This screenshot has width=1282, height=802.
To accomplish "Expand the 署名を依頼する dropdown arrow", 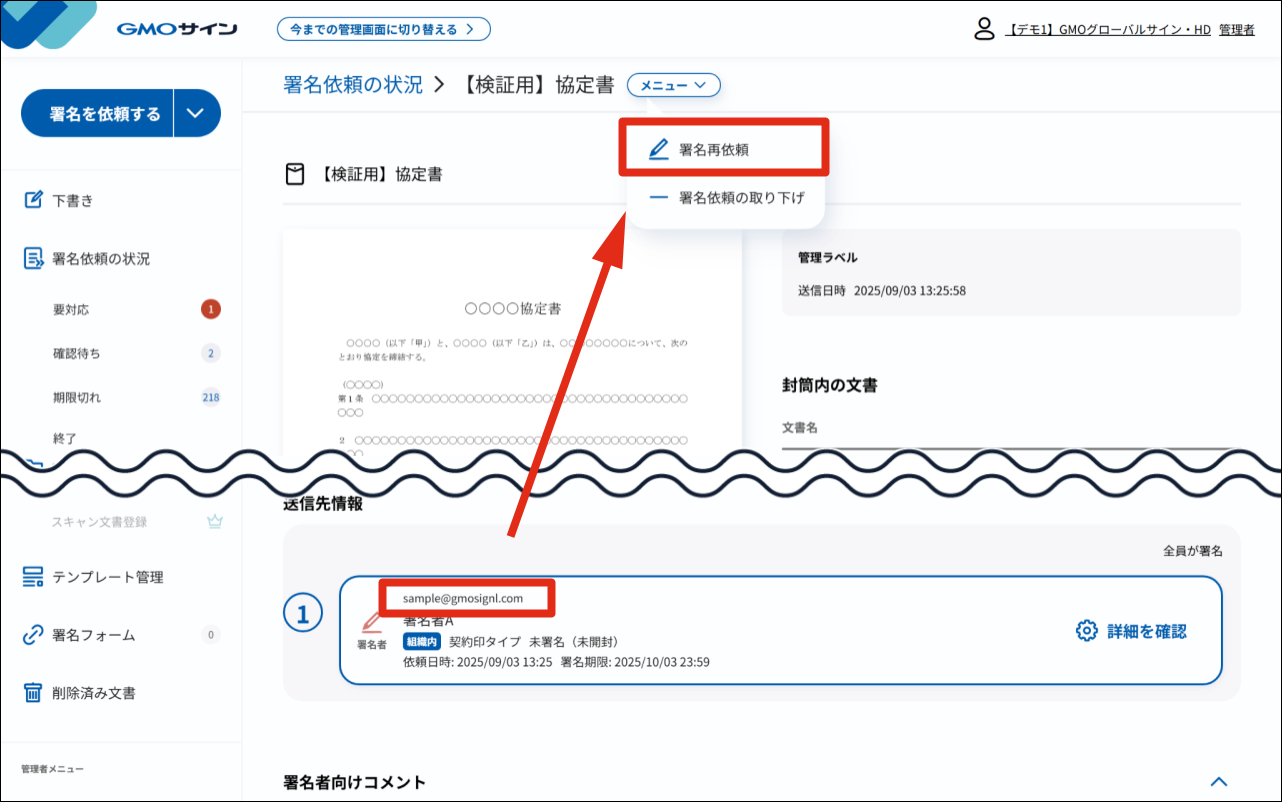I will [x=197, y=113].
